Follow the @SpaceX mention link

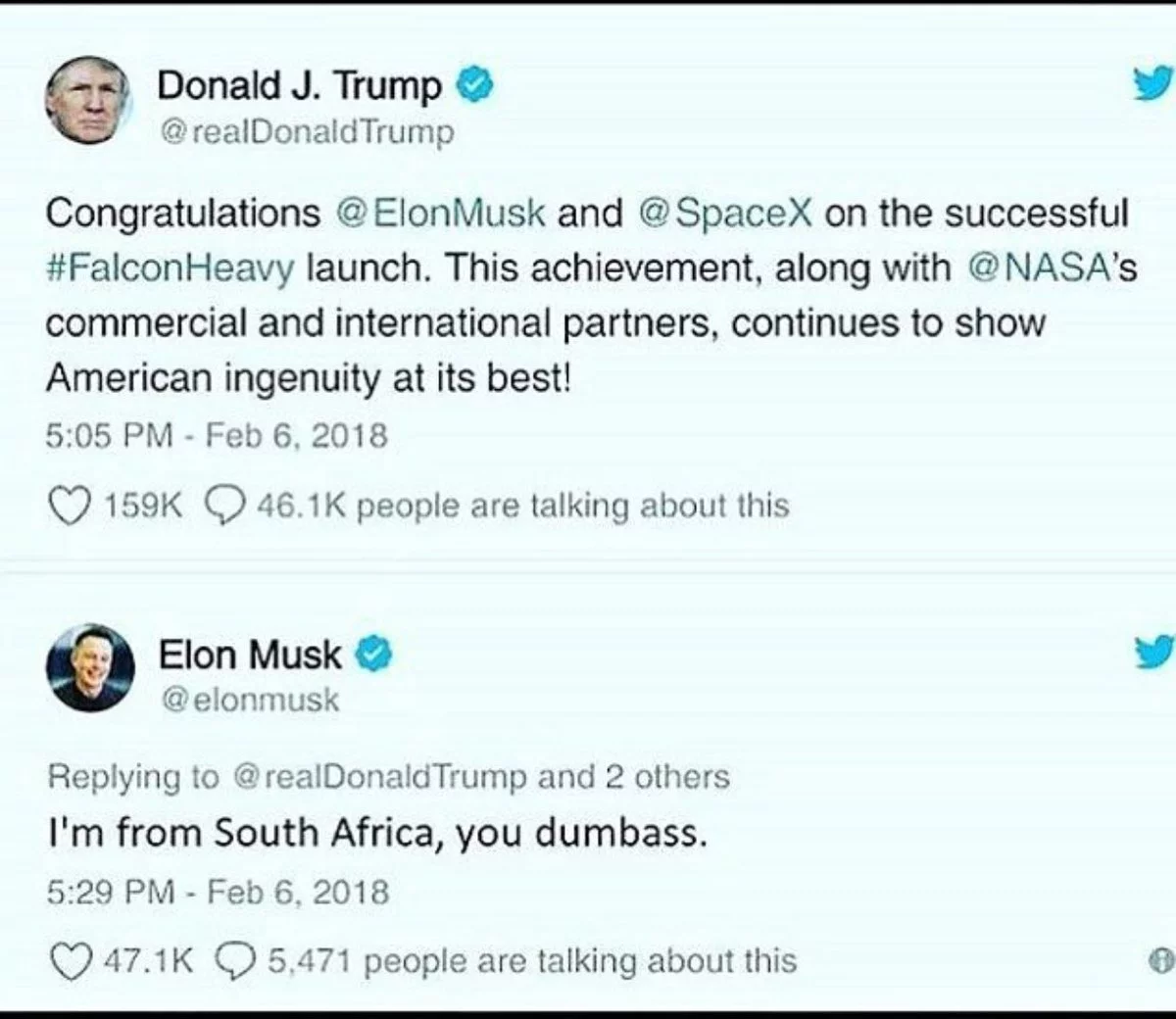[x=725, y=214]
